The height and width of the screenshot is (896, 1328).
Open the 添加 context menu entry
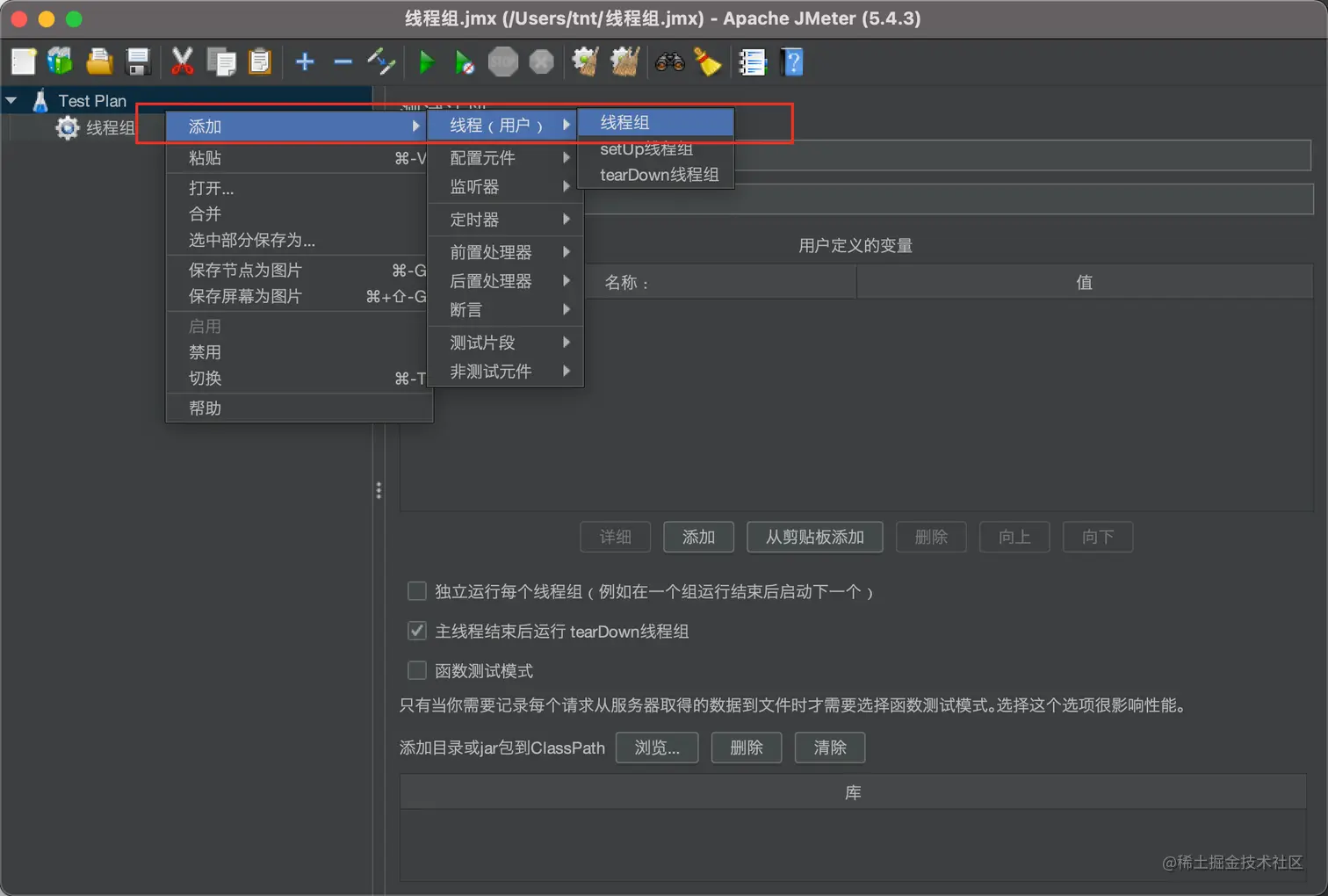click(296, 126)
